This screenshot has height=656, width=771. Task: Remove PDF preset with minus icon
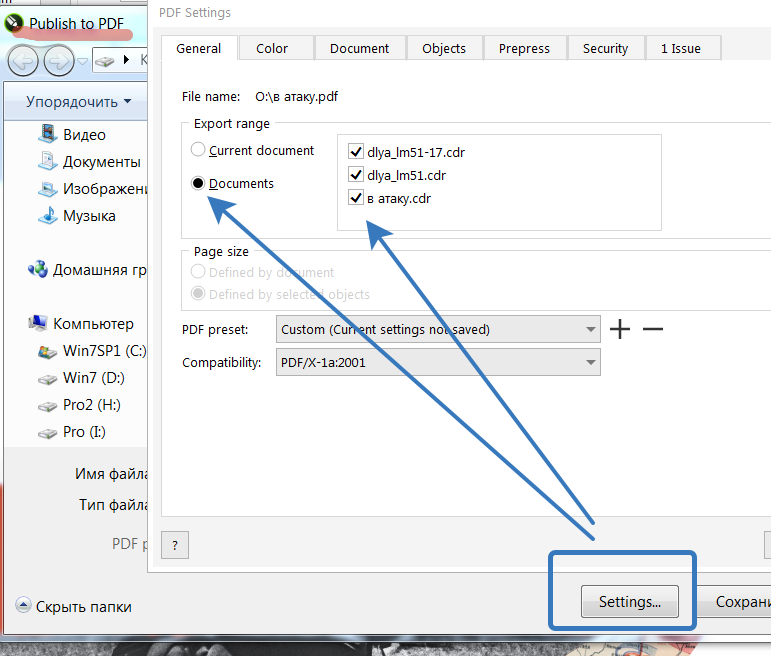(x=652, y=329)
